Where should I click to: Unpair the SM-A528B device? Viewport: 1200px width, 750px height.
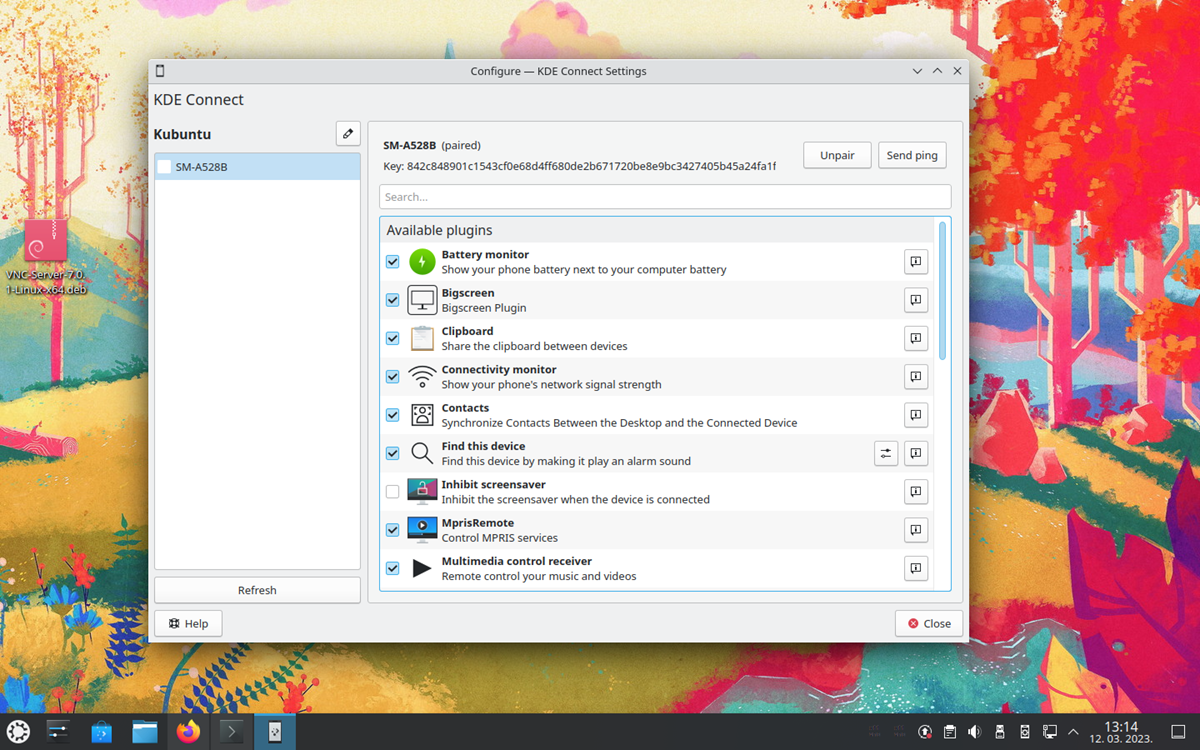pos(837,156)
